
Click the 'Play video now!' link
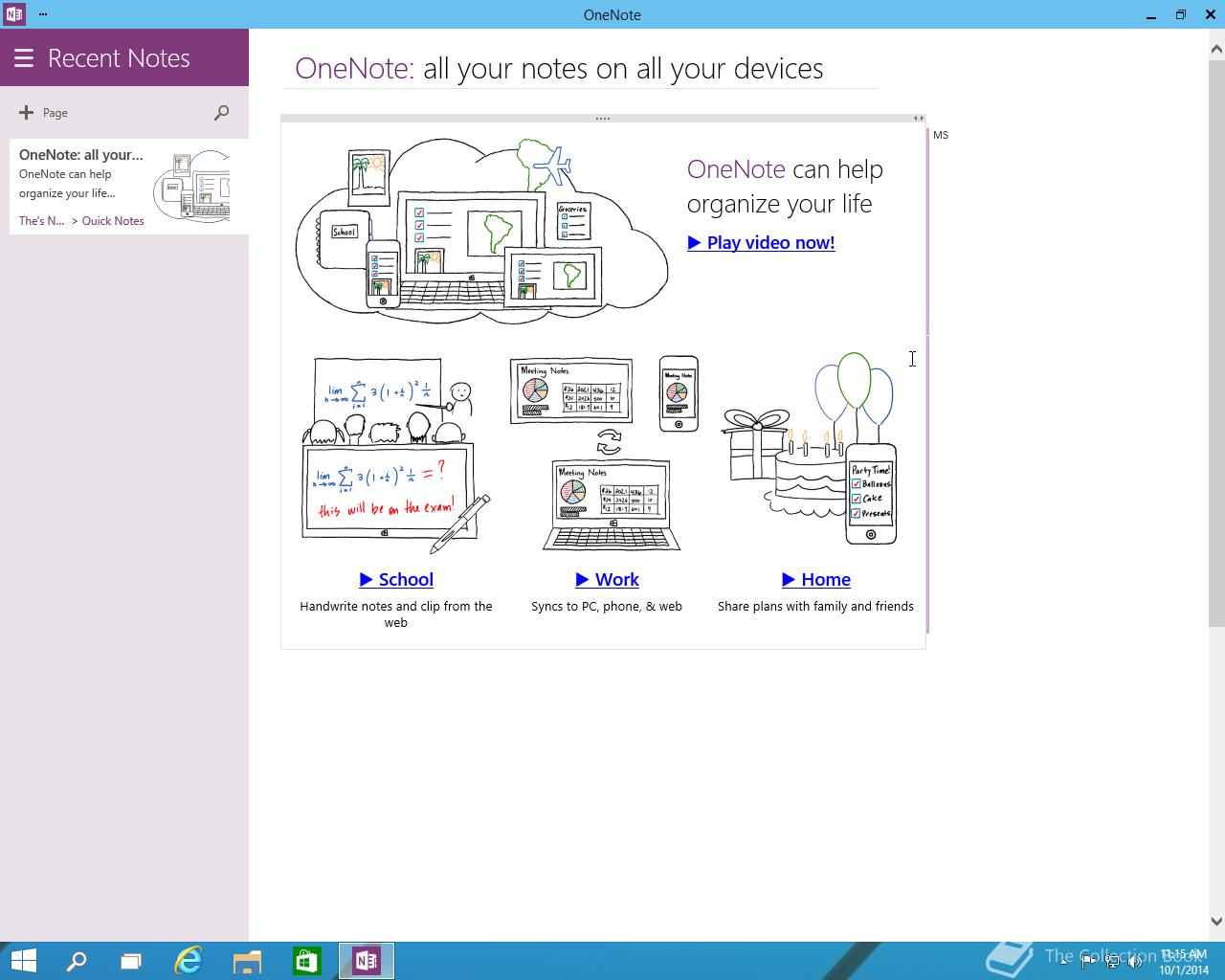click(761, 242)
